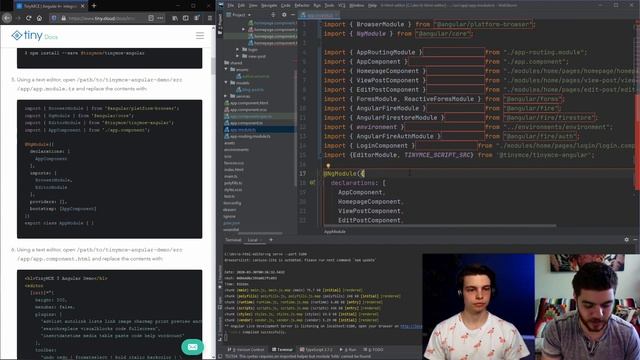The height and width of the screenshot is (360, 640).
Task: Open the TypeScript tool window
Action: (316, 350)
